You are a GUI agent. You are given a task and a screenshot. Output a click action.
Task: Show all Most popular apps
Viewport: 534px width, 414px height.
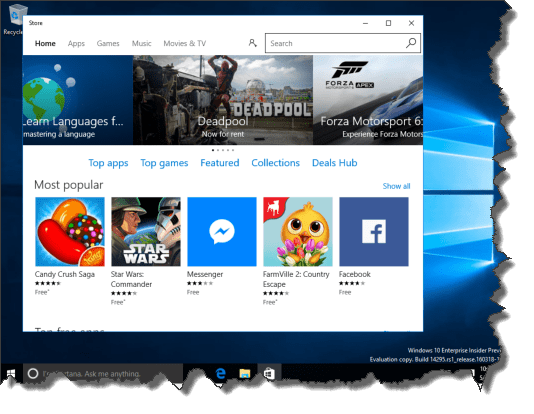pyautogui.click(x=396, y=186)
